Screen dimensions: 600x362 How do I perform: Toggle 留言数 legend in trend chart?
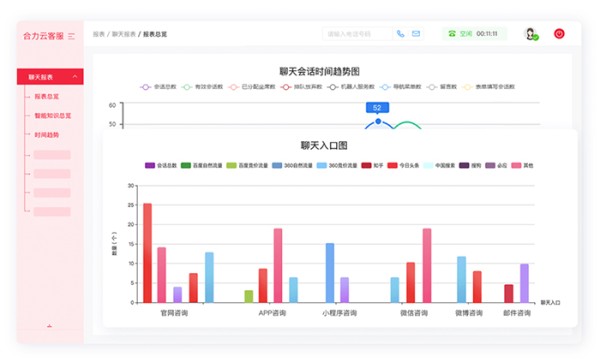coord(442,87)
